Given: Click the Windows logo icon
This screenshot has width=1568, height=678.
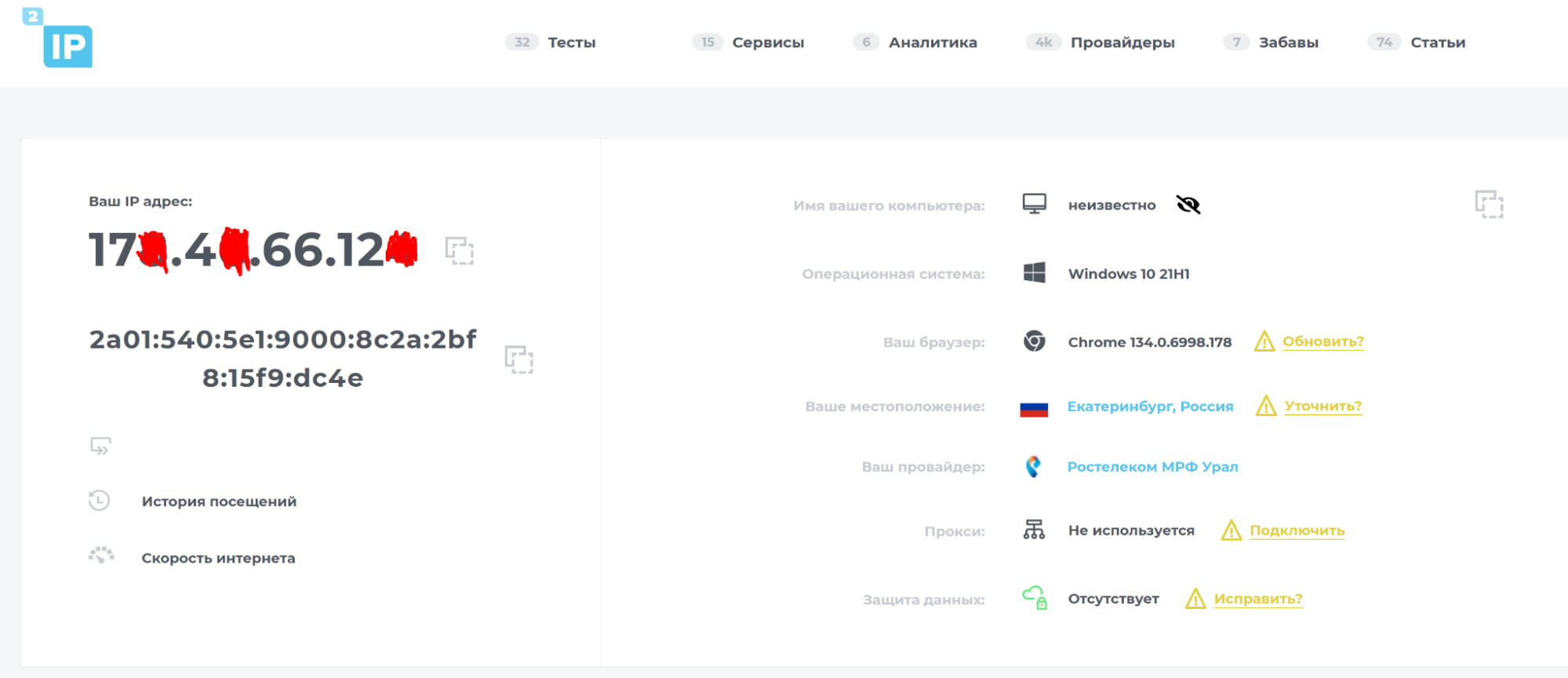Looking at the screenshot, I should click(x=1034, y=273).
